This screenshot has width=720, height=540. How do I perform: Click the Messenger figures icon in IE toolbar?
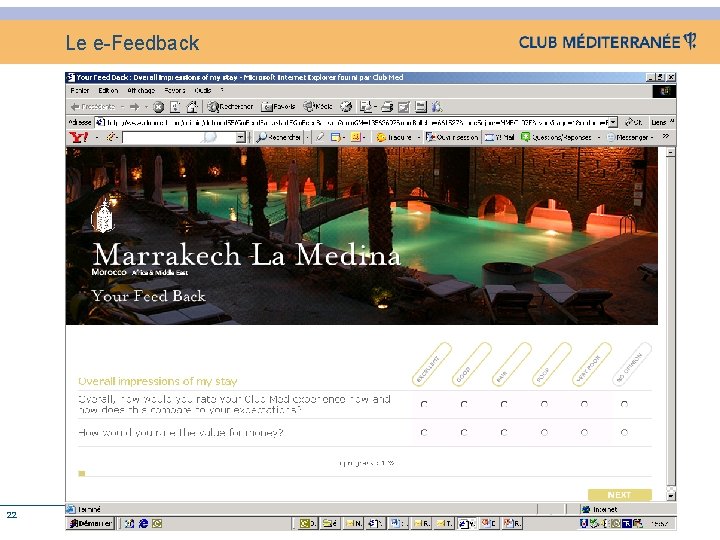437,107
